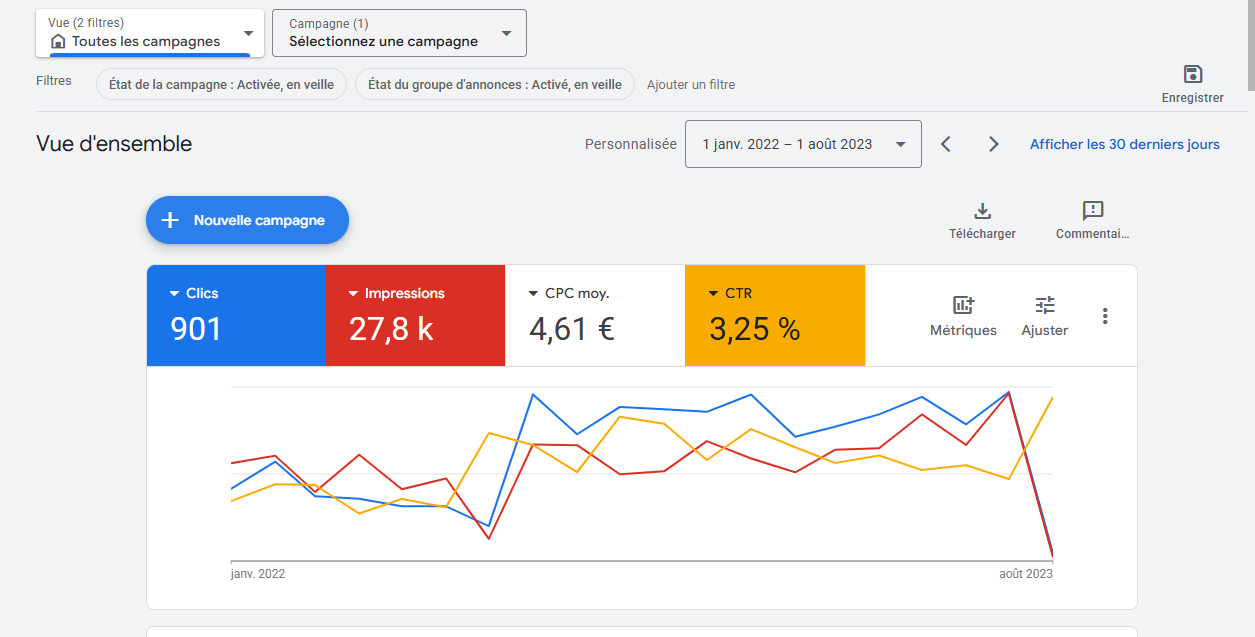Open the Vue Toutes les campagnes dropdown

click(150, 33)
